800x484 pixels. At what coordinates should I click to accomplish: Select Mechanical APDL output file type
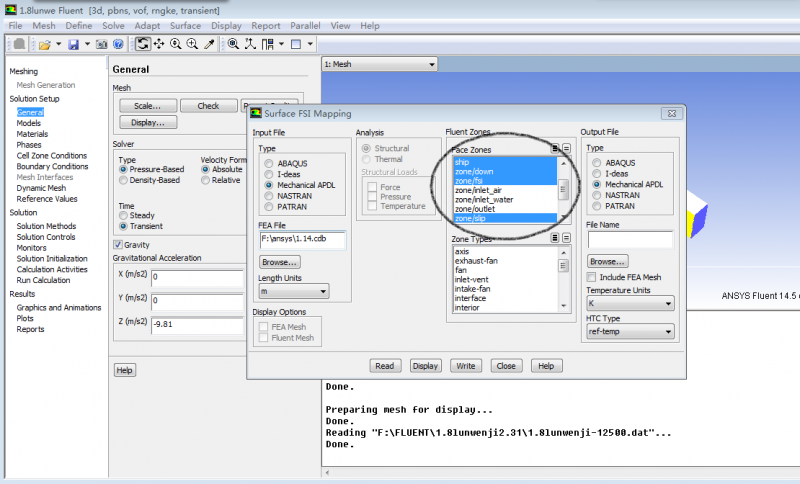(x=596, y=184)
